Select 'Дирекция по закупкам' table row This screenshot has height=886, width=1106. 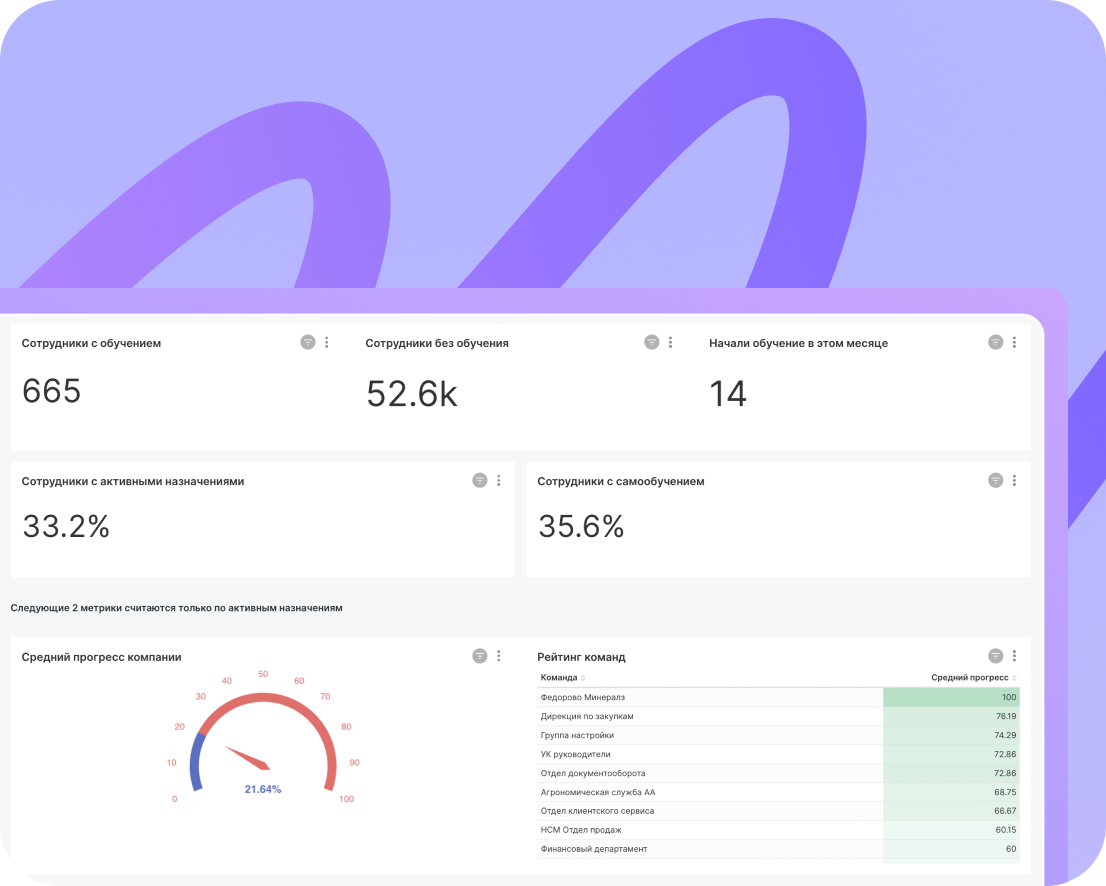coord(587,716)
